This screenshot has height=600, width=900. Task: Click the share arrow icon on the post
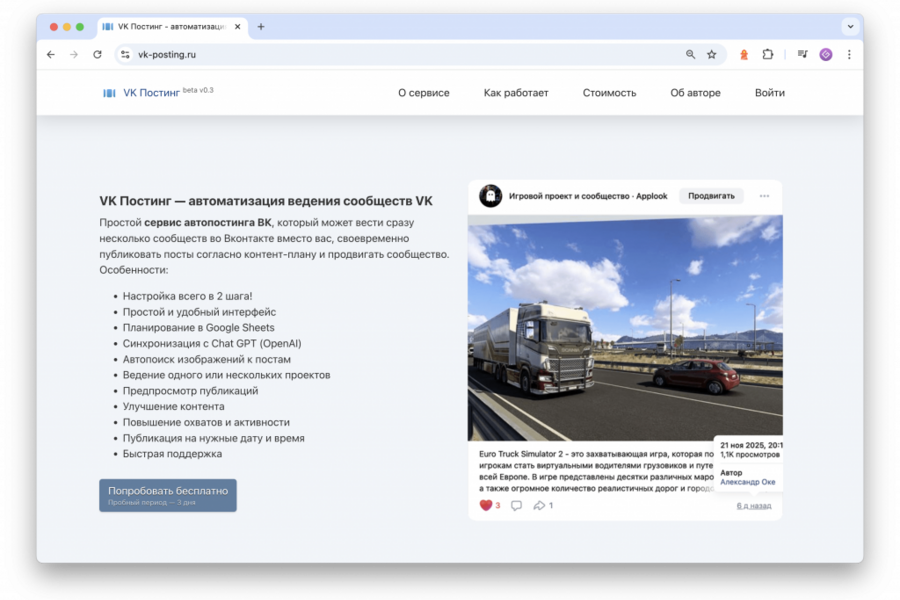pyautogui.click(x=541, y=505)
